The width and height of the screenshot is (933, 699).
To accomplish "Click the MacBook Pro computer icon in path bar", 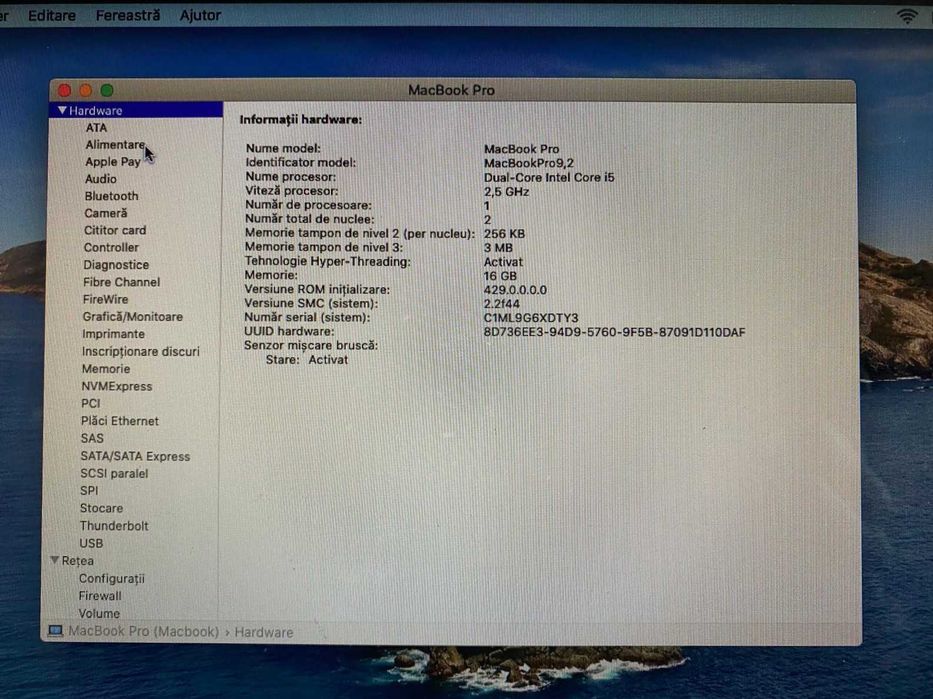I will pyautogui.click(x=55, y=631).
